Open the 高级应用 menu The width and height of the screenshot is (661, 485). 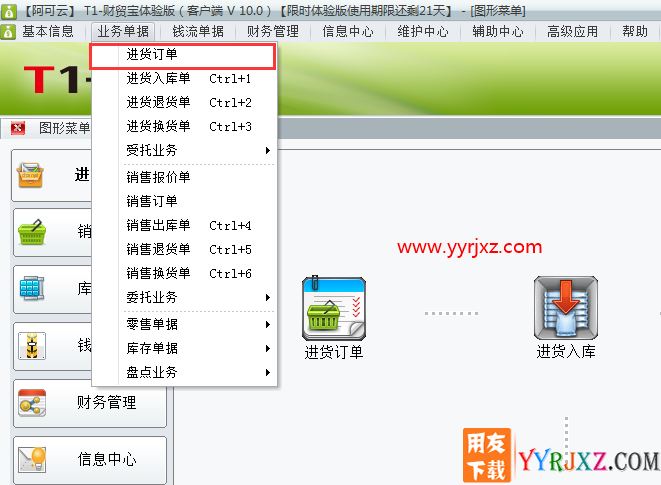click(x=572, y=32)
